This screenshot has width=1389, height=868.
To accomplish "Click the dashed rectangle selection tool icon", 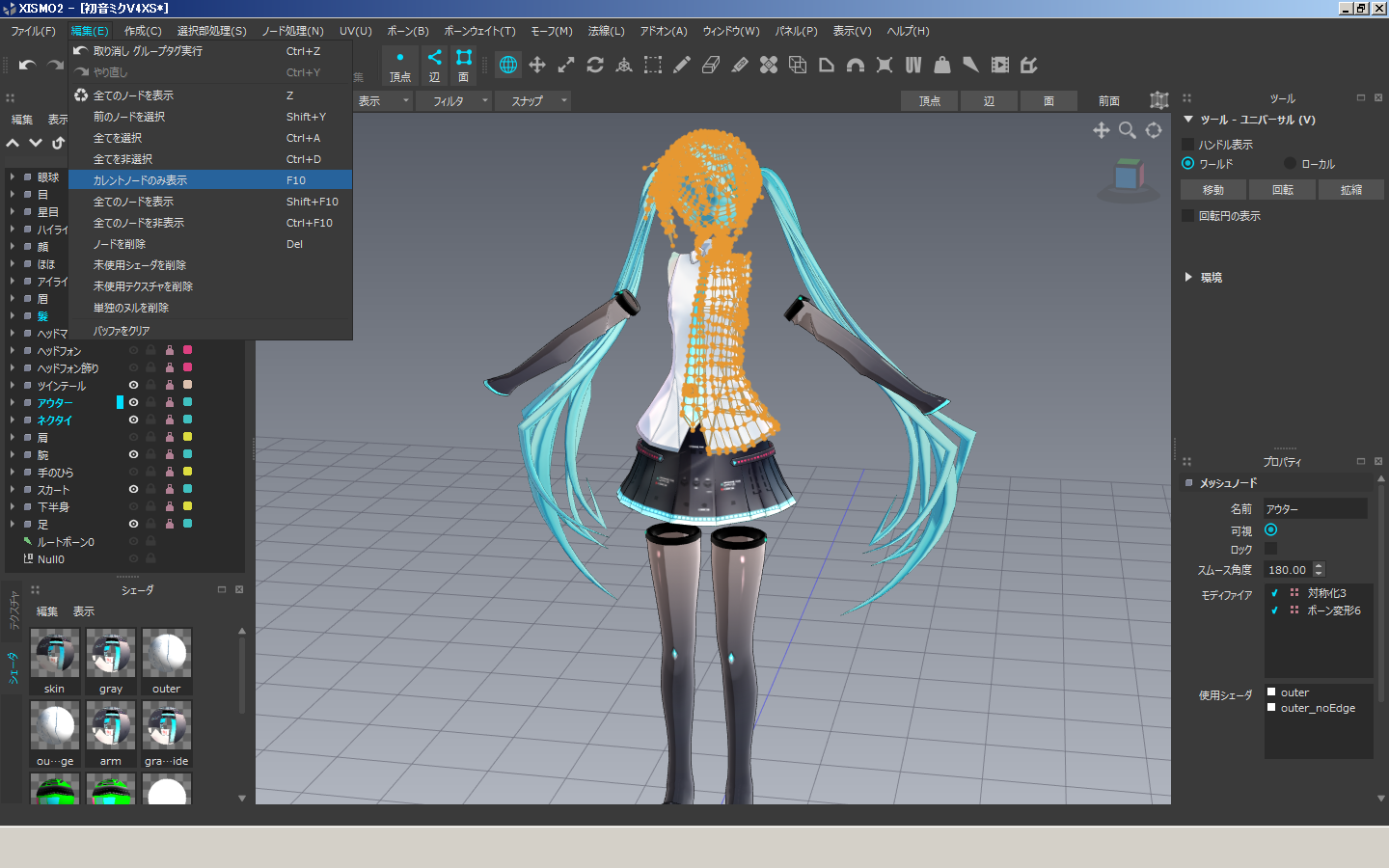I will pos(653,65).
